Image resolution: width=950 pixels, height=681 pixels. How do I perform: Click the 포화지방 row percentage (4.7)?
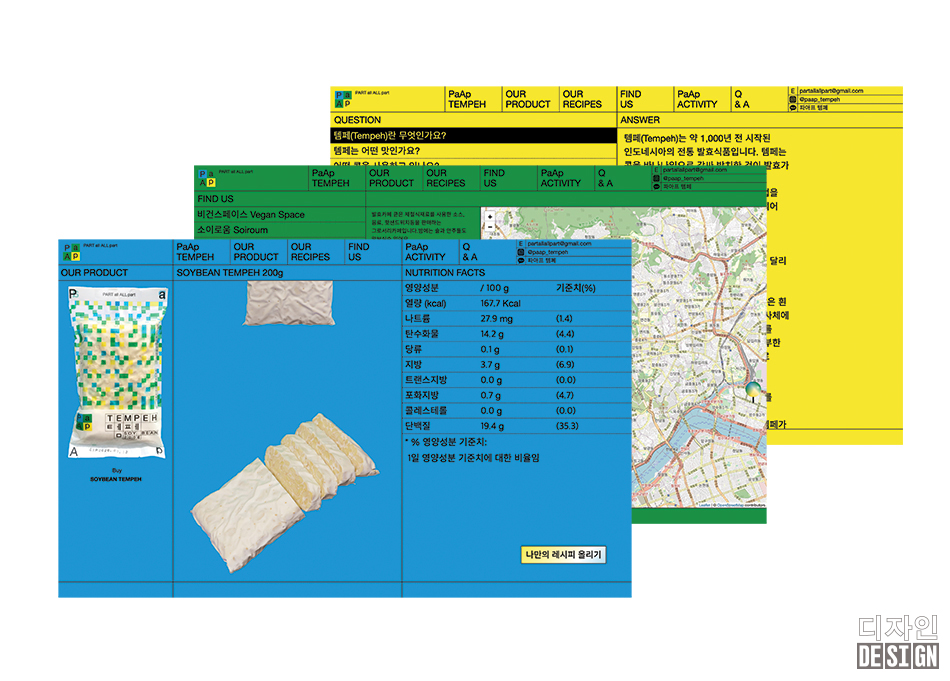(x=565, y=395)
